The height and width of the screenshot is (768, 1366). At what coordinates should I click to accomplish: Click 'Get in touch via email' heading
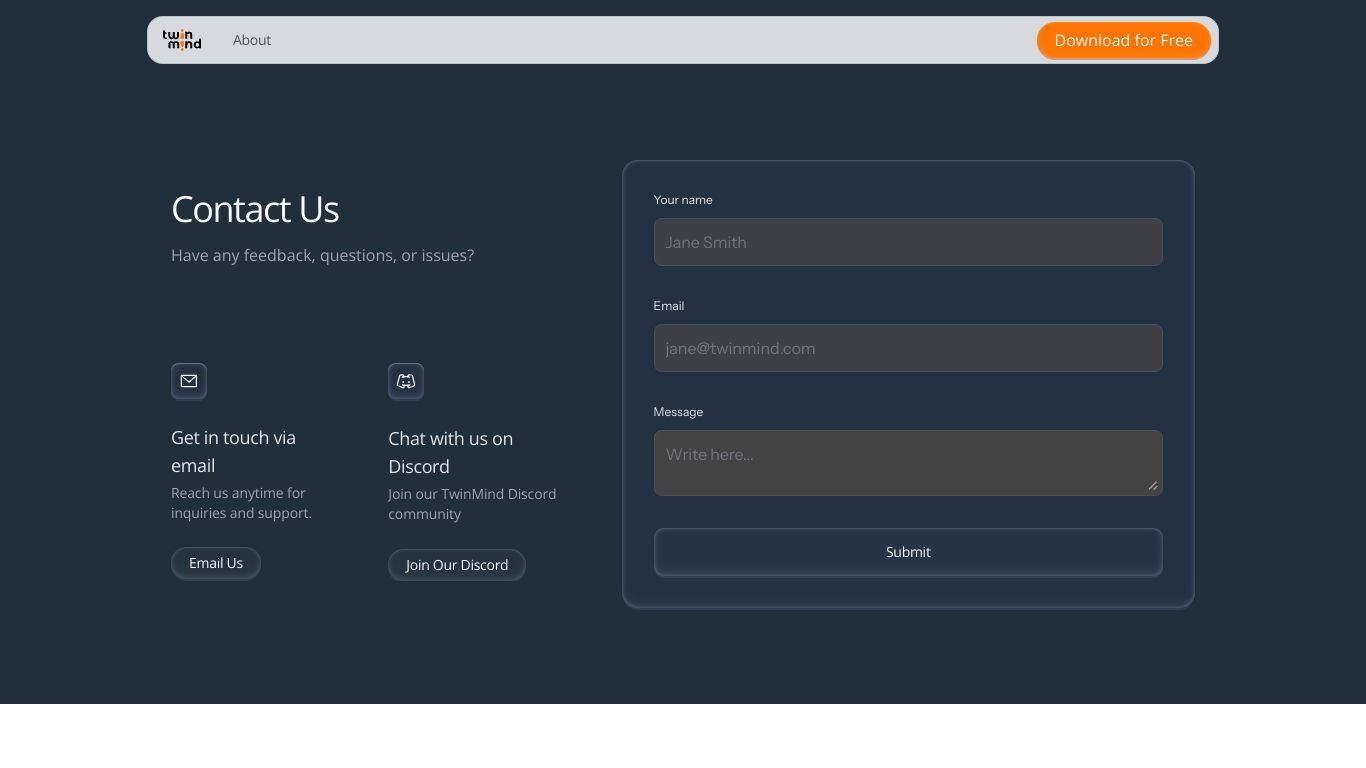[x=233, y=451]
